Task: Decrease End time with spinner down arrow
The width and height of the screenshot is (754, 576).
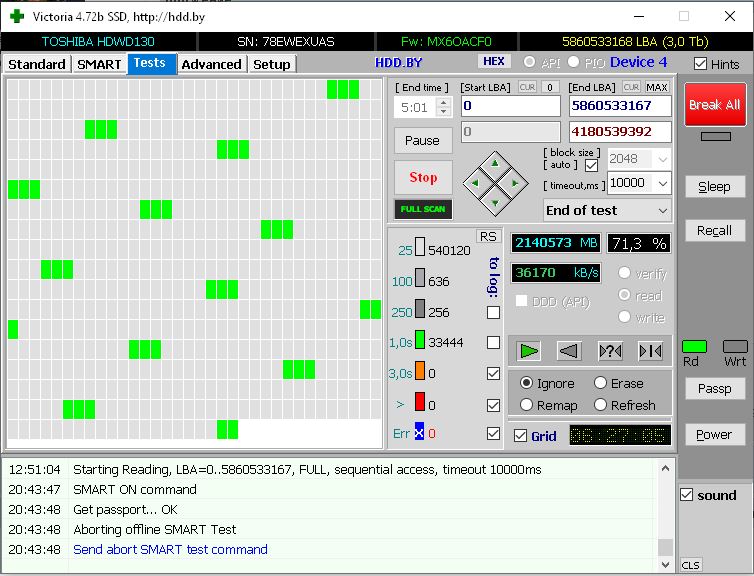Action: click(444, 112)
